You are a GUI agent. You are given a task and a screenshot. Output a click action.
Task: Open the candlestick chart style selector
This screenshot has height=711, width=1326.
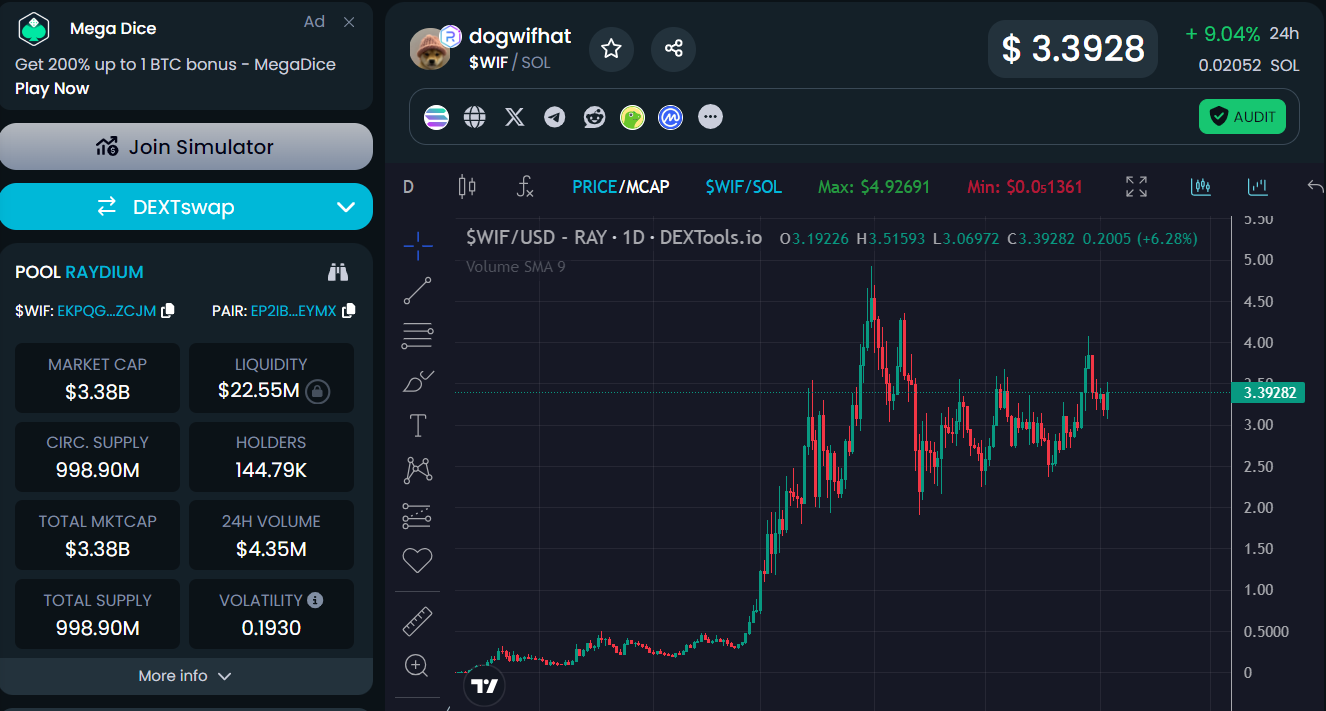tap(467, 186)
